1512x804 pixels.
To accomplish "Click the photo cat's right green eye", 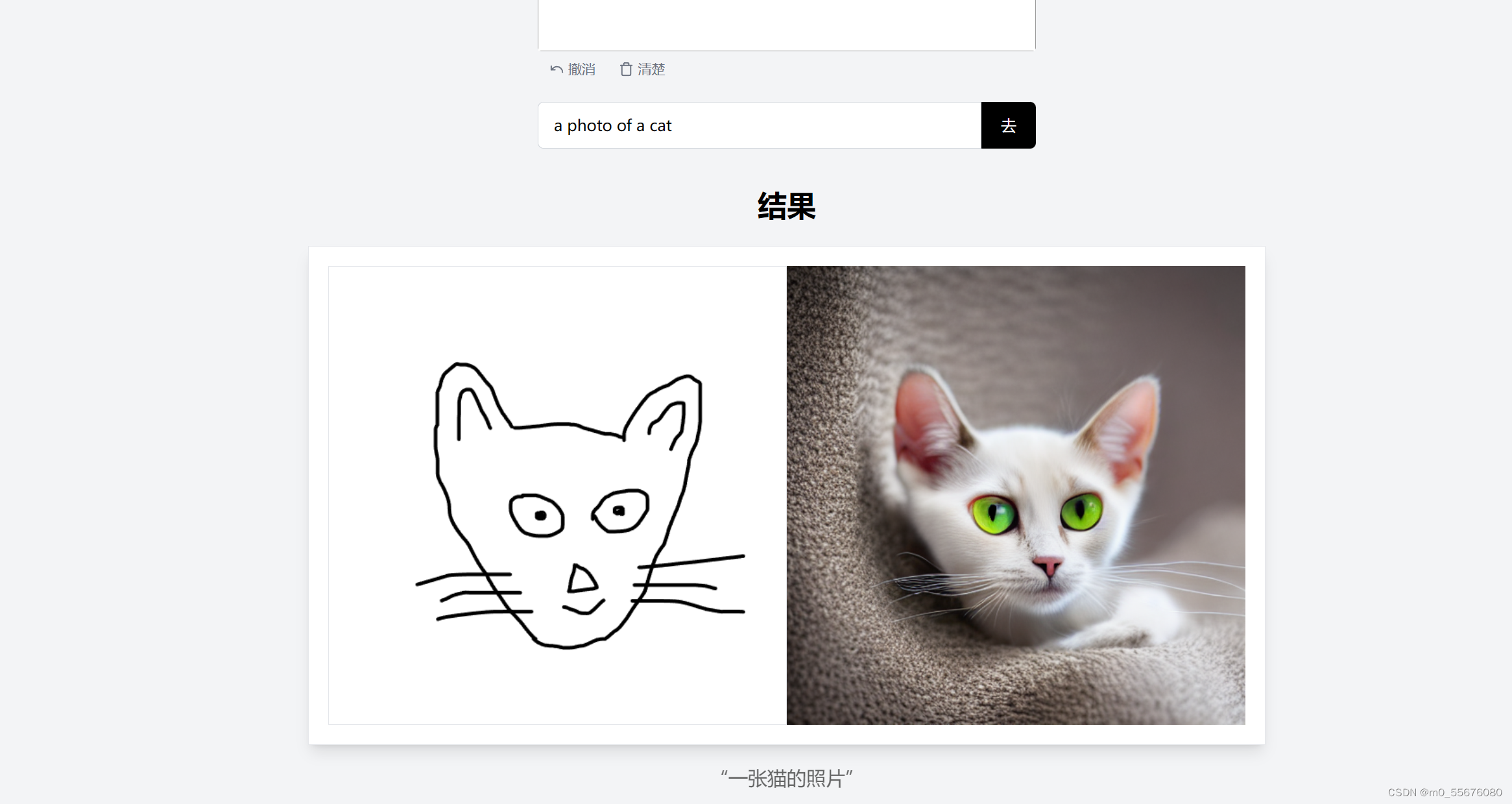I will (x=1081, y=512).
